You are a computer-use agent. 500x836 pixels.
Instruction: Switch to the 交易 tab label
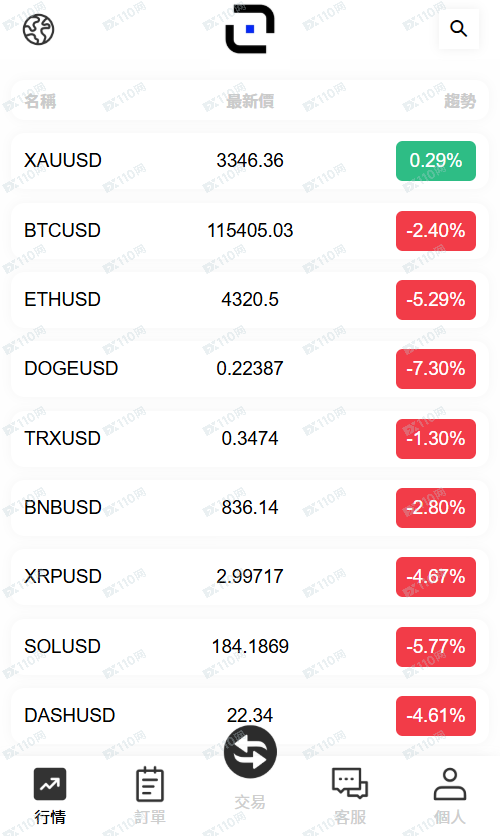click(250, 802)
